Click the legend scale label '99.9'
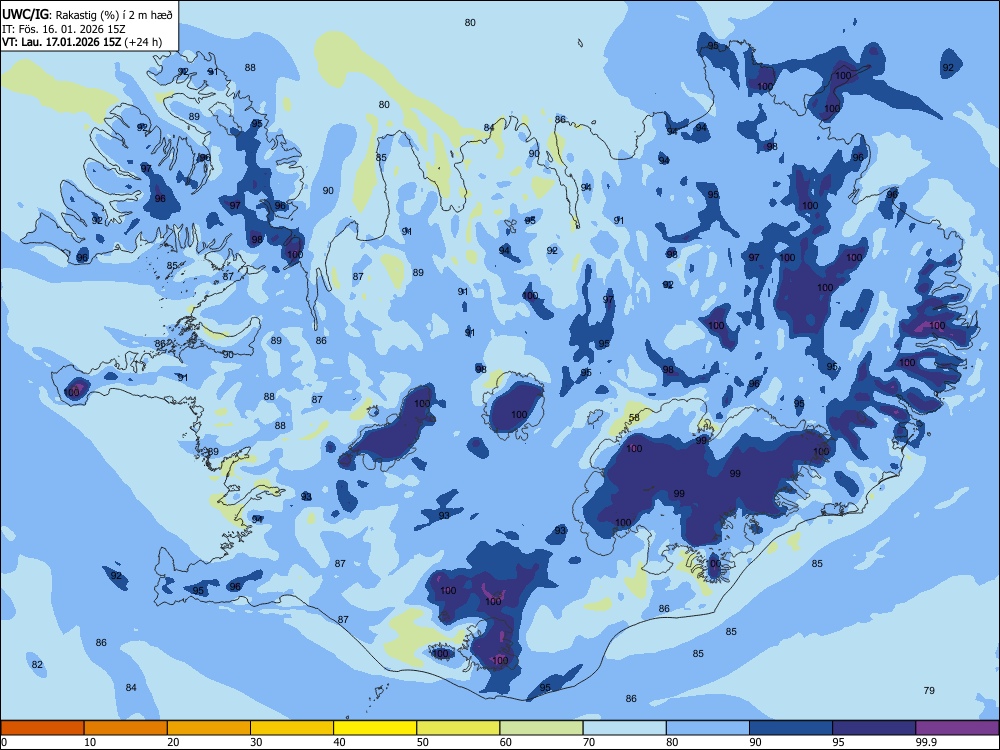 [926, 742]
